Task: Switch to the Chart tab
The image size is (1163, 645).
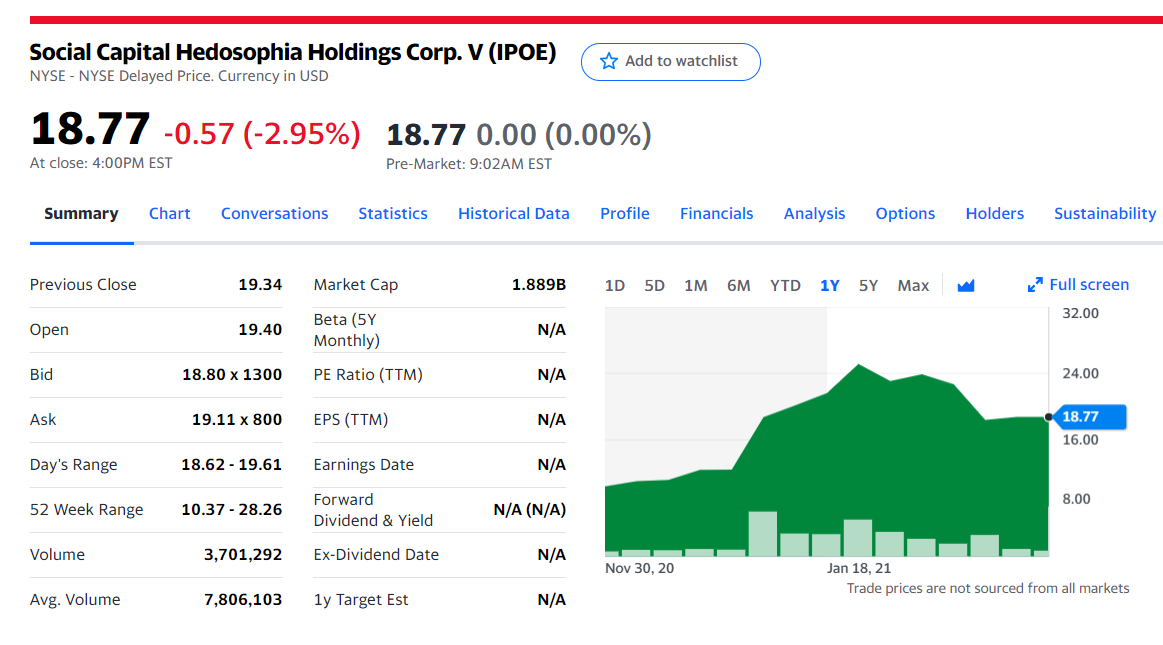Action: (x=169, y=214)
